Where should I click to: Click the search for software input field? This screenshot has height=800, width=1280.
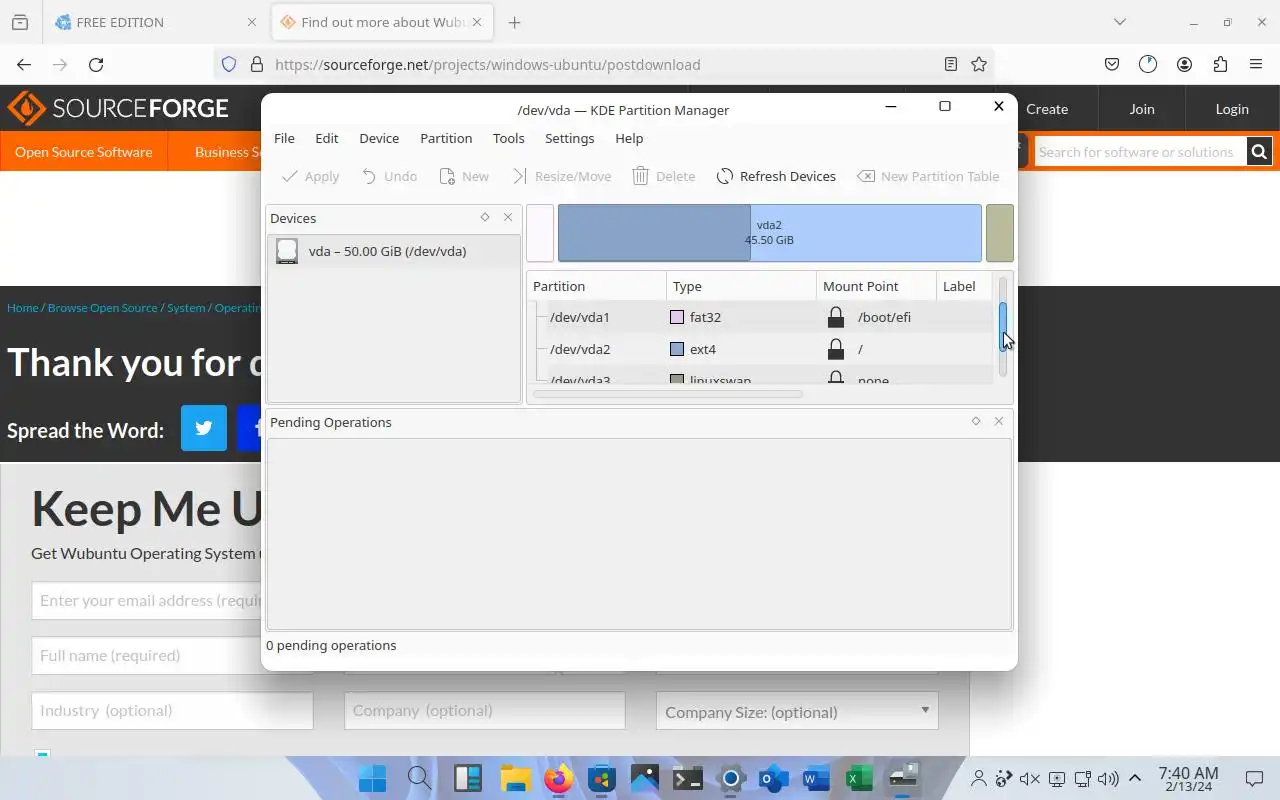[x=1140, y=152]
